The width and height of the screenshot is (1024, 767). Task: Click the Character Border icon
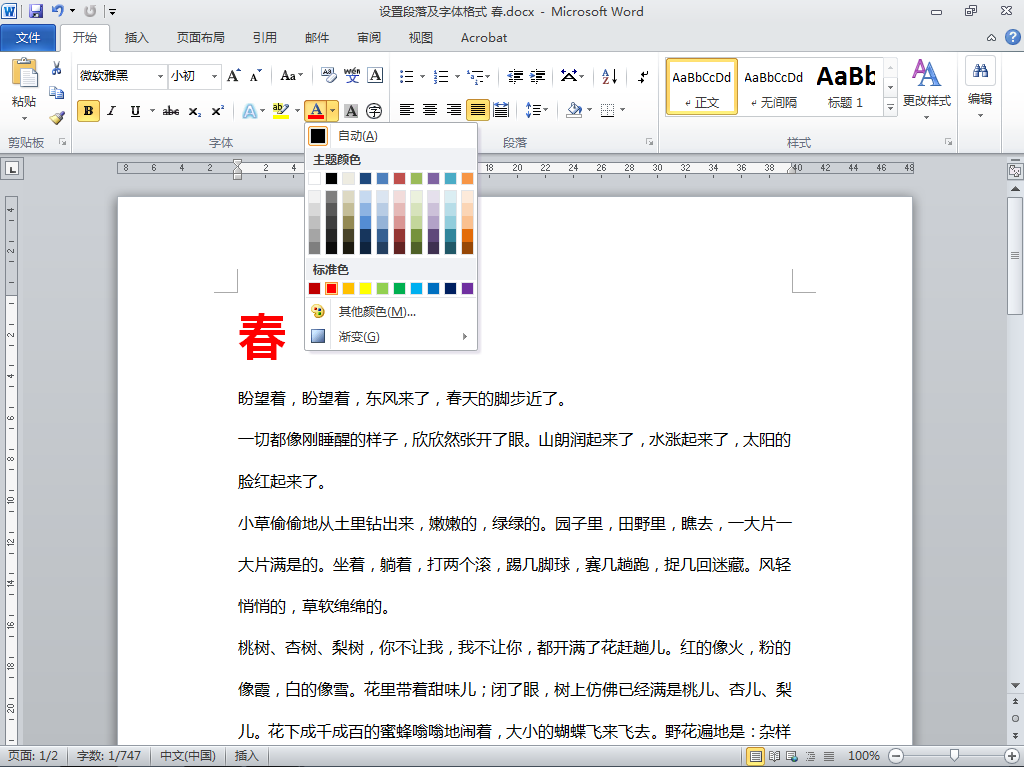click(376, 76)
